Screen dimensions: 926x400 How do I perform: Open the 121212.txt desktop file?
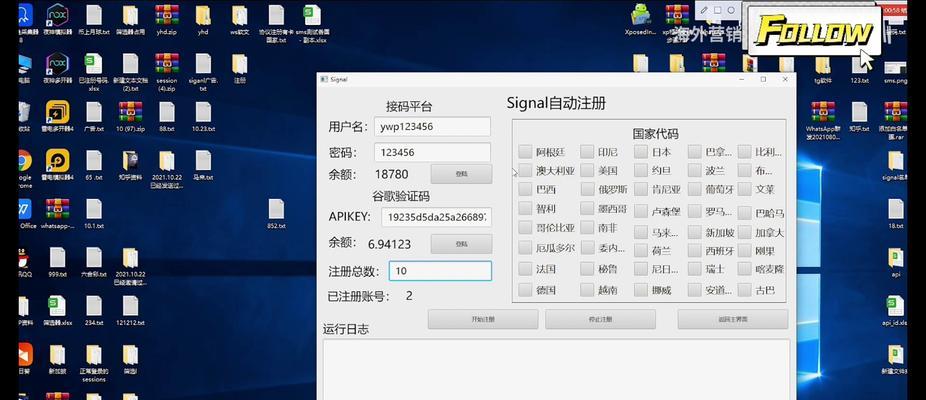pos(131,310)
